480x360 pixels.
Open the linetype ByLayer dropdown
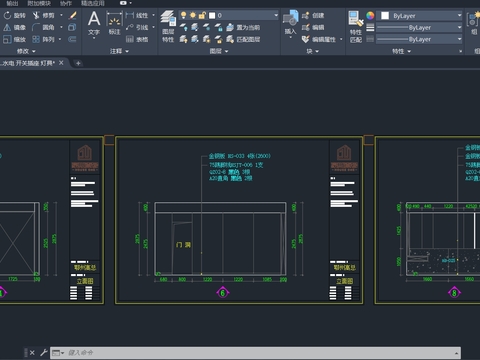(459, 39)
